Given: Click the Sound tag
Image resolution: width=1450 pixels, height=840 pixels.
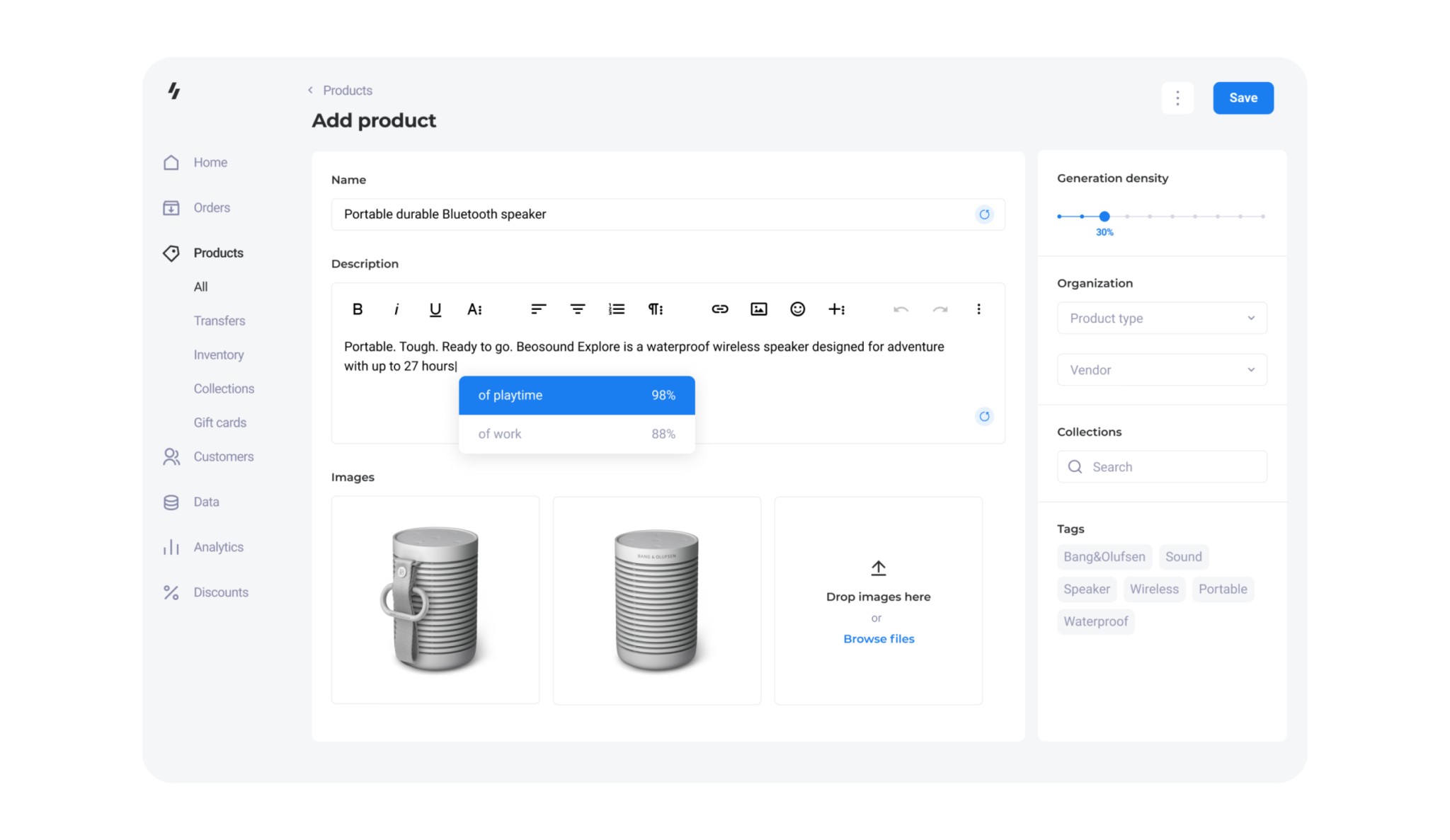Looking at the screenshot, I should point(1183,557).
